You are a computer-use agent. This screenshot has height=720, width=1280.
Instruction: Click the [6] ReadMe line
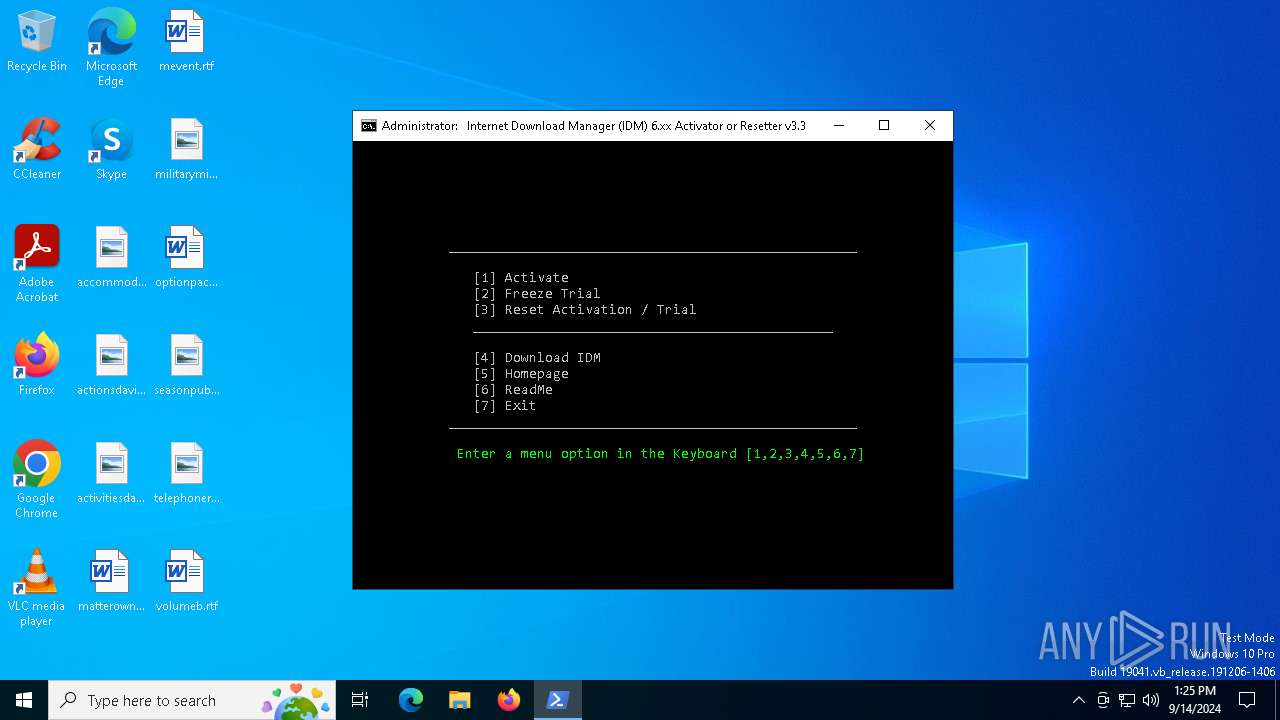click(x=513, y=390)
